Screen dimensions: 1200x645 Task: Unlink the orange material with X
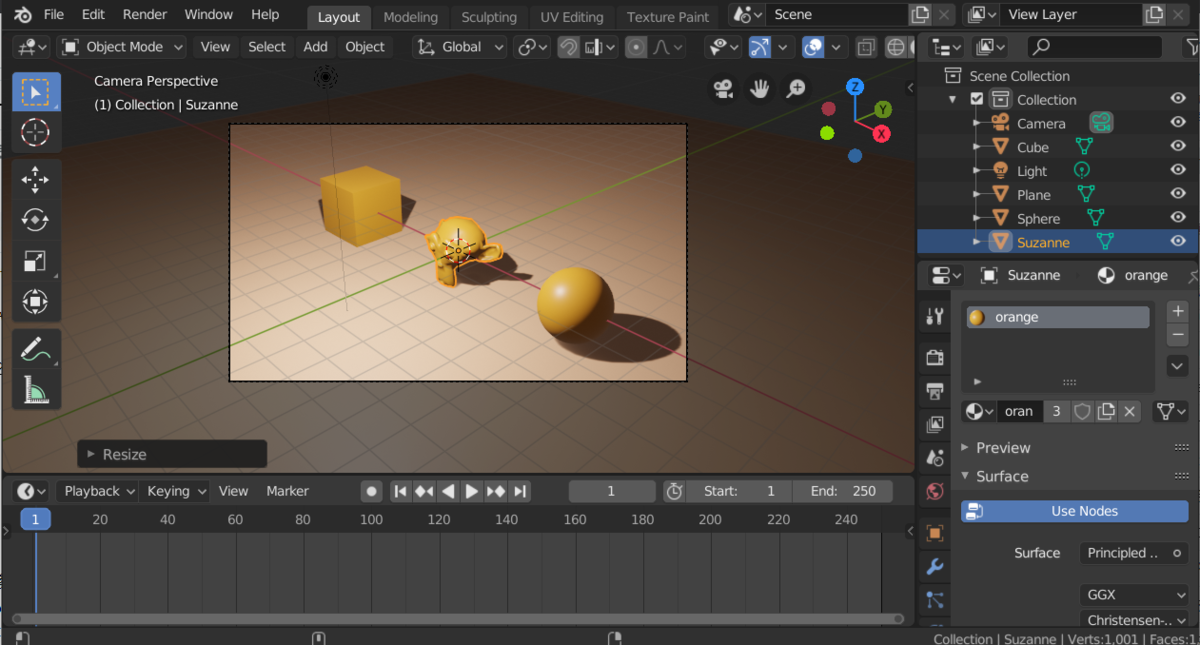(1129, 411)
